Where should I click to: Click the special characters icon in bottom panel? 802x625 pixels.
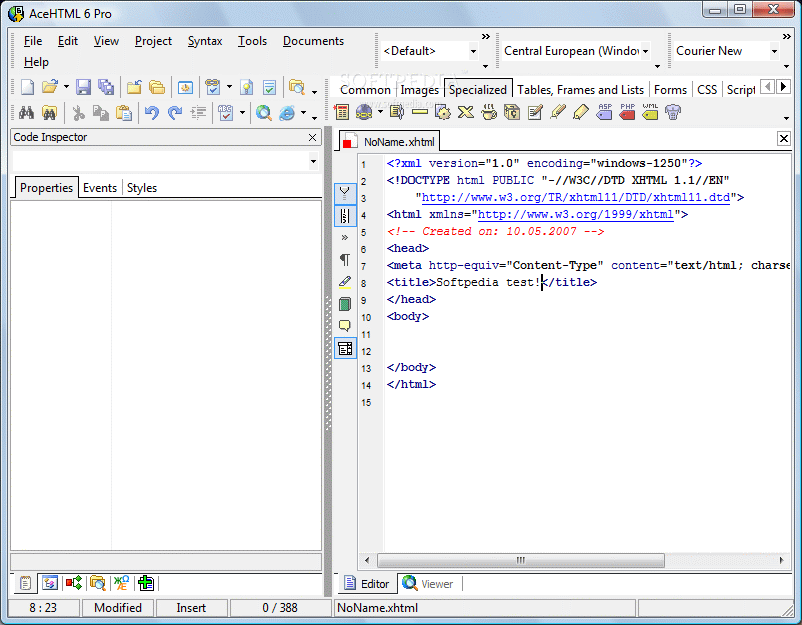pyautogui.click(x=121, y=583)
